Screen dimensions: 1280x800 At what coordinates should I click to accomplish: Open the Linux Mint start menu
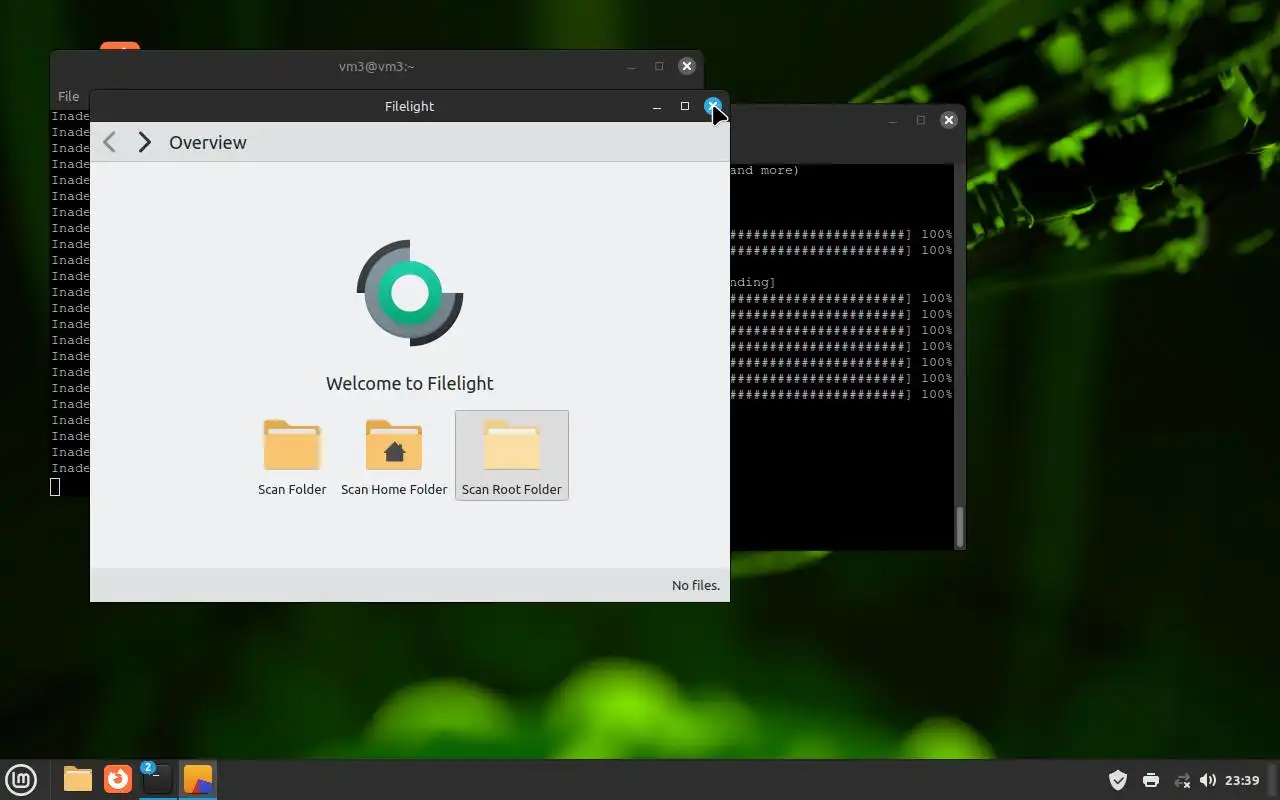(21, 779)
